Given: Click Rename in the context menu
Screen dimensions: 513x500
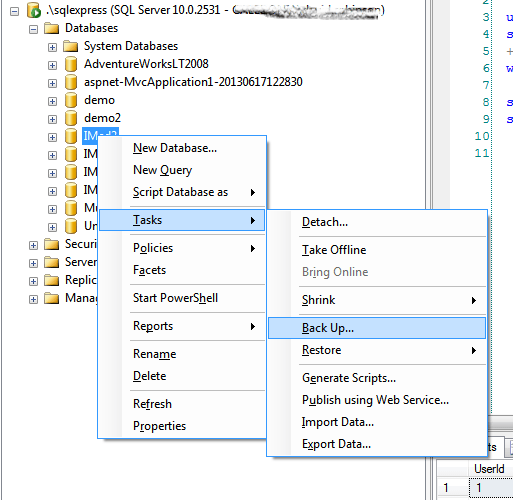Looking at the screenshot, I should pyautogui.click(x=182, y=354).
